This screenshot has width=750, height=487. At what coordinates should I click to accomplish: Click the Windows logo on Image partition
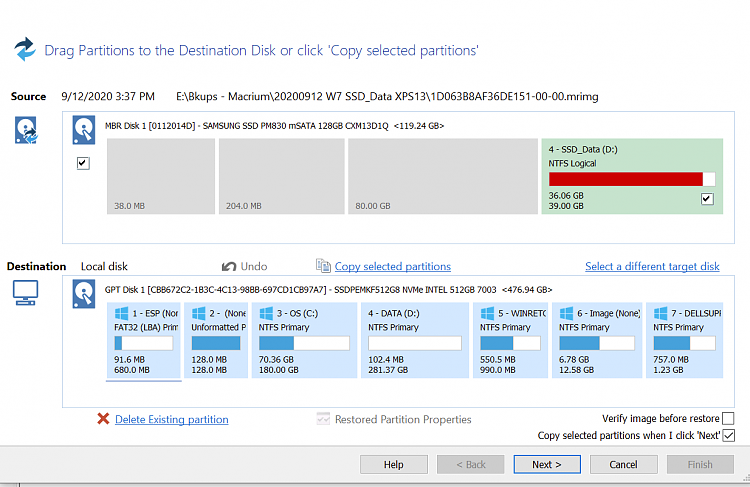(566, 313)
